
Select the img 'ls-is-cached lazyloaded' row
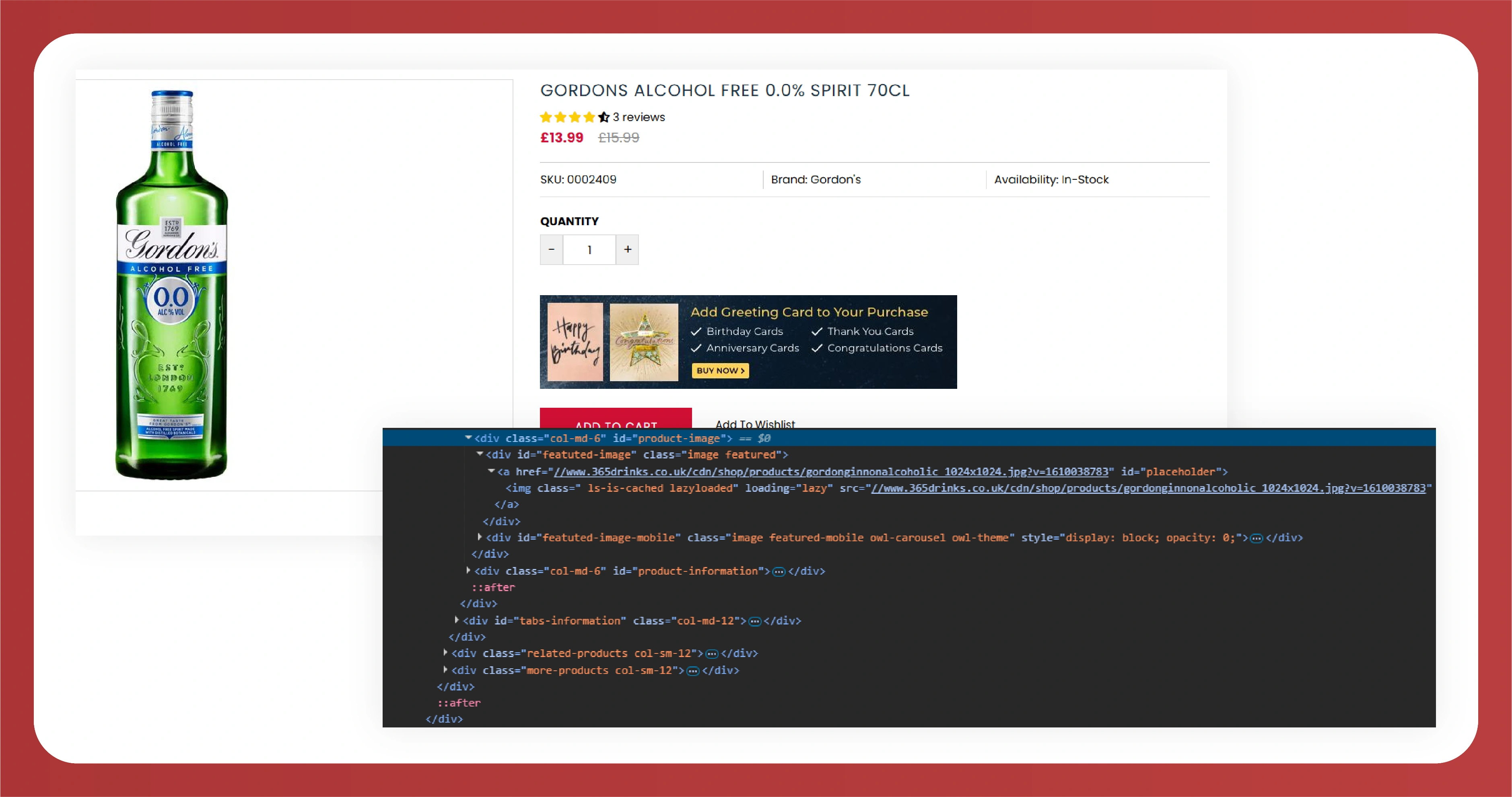pyautogui.click(x=909, y=488)
